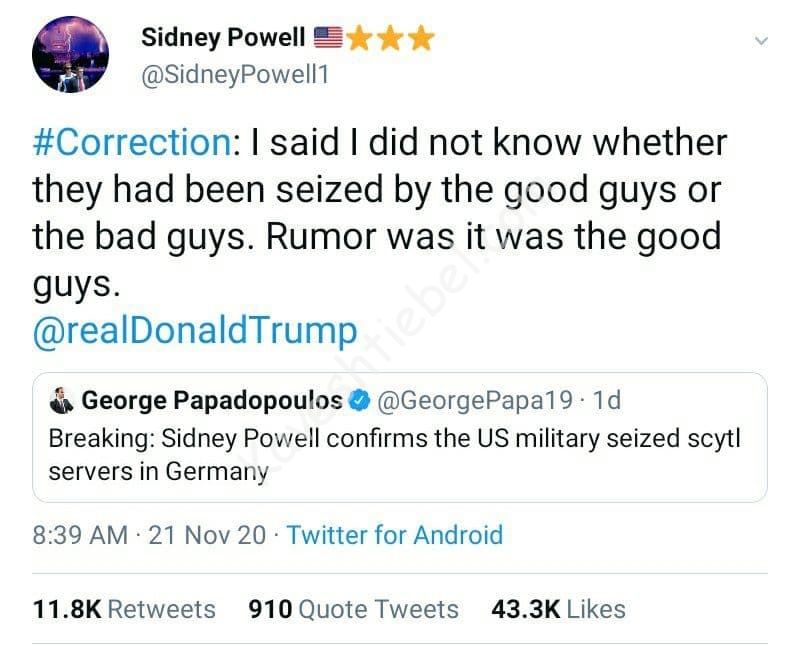800x646 pixels.
Task: Click the #Correction hashtag
Action: (x=132, y=142)
